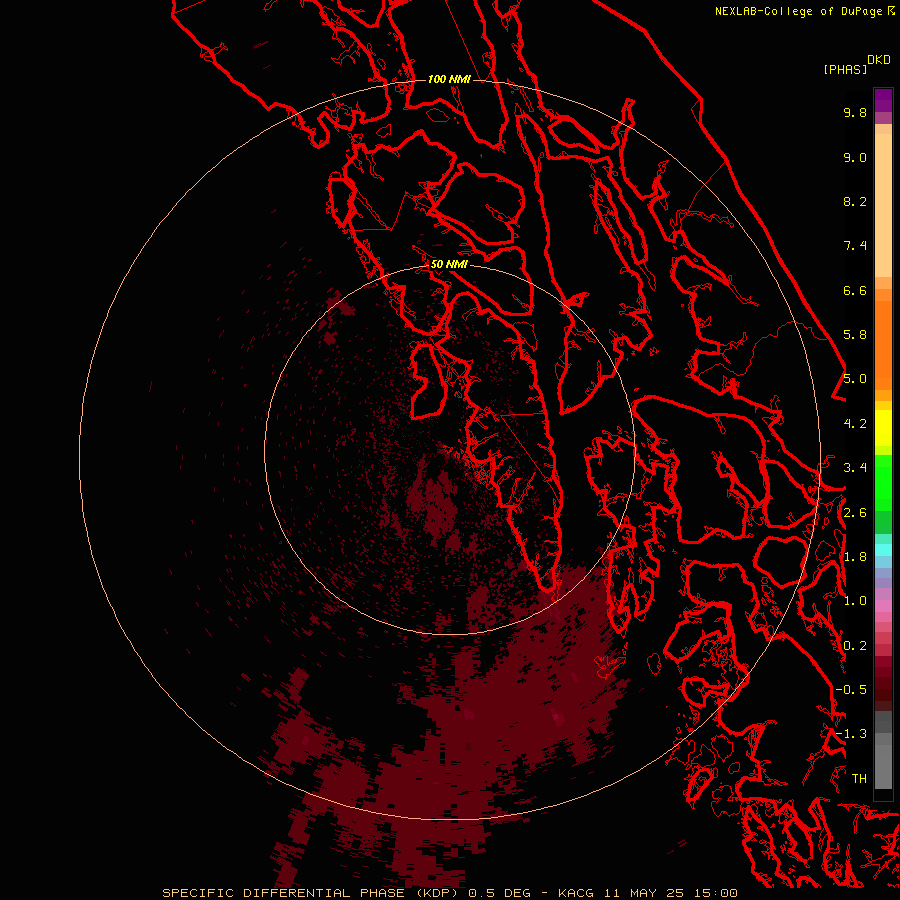Pick the bright green band on color scale
This screenshot has height=900, width=900.
tap(883, 483)
